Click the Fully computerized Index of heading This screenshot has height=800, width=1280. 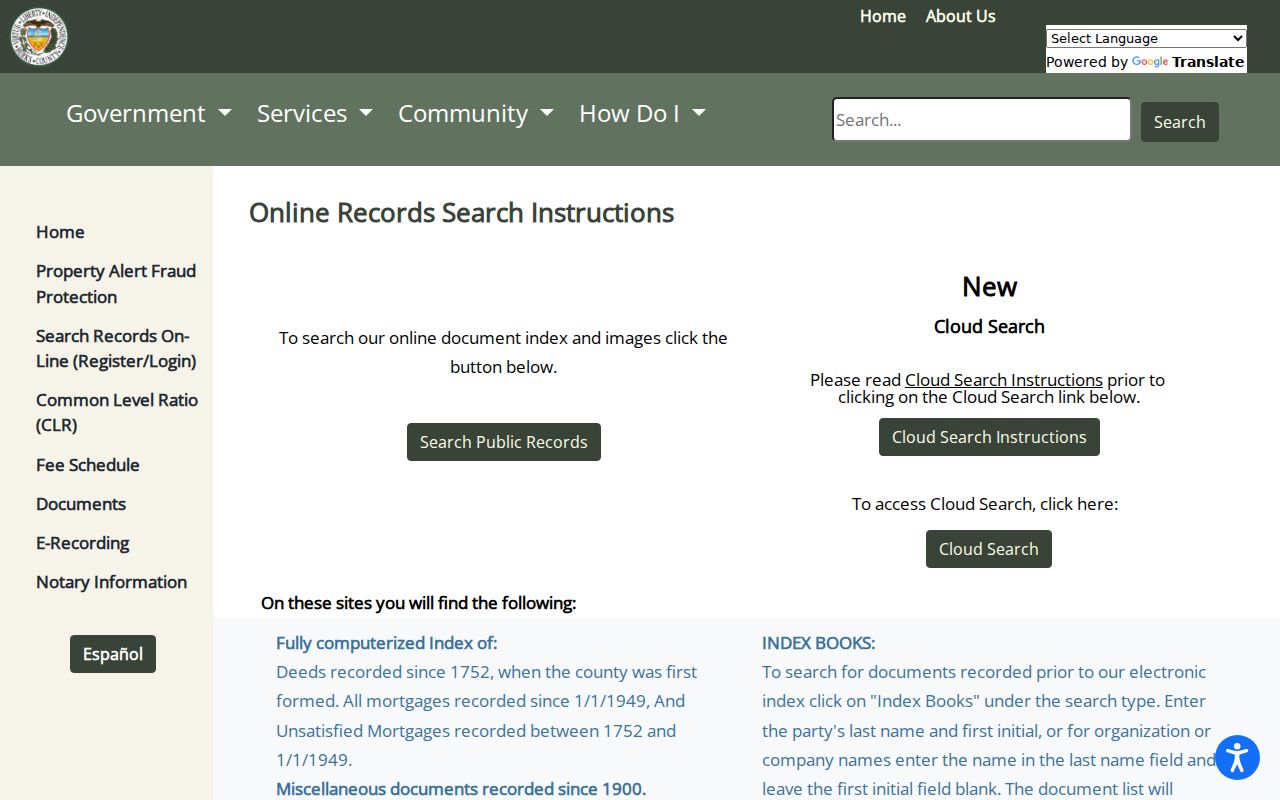(386, 643)
